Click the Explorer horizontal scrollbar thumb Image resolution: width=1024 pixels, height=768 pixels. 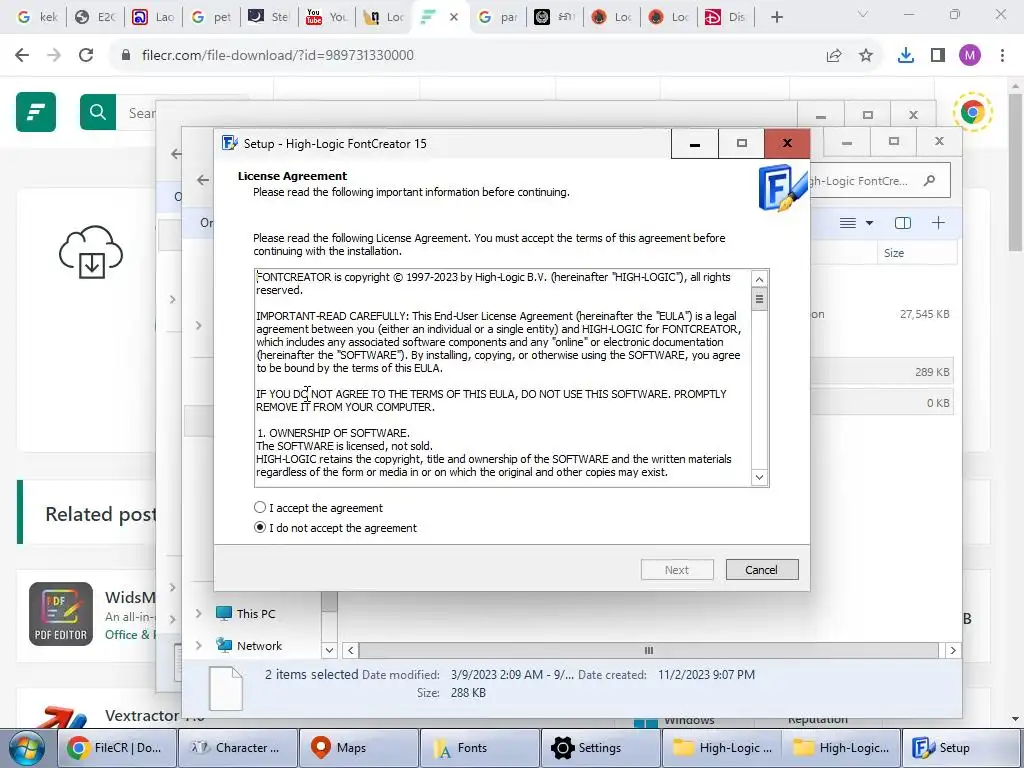point(648,650)
